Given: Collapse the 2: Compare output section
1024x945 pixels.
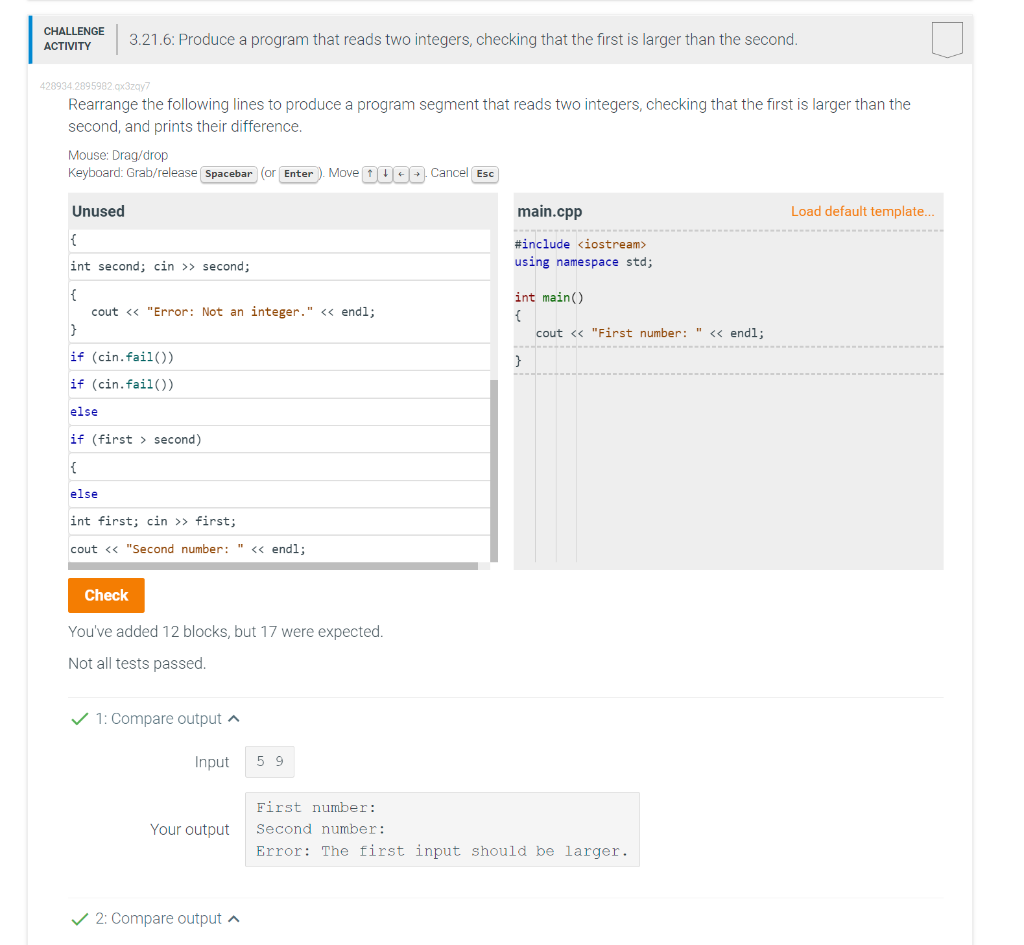Looking at the screenshot, I should (234, 918).
